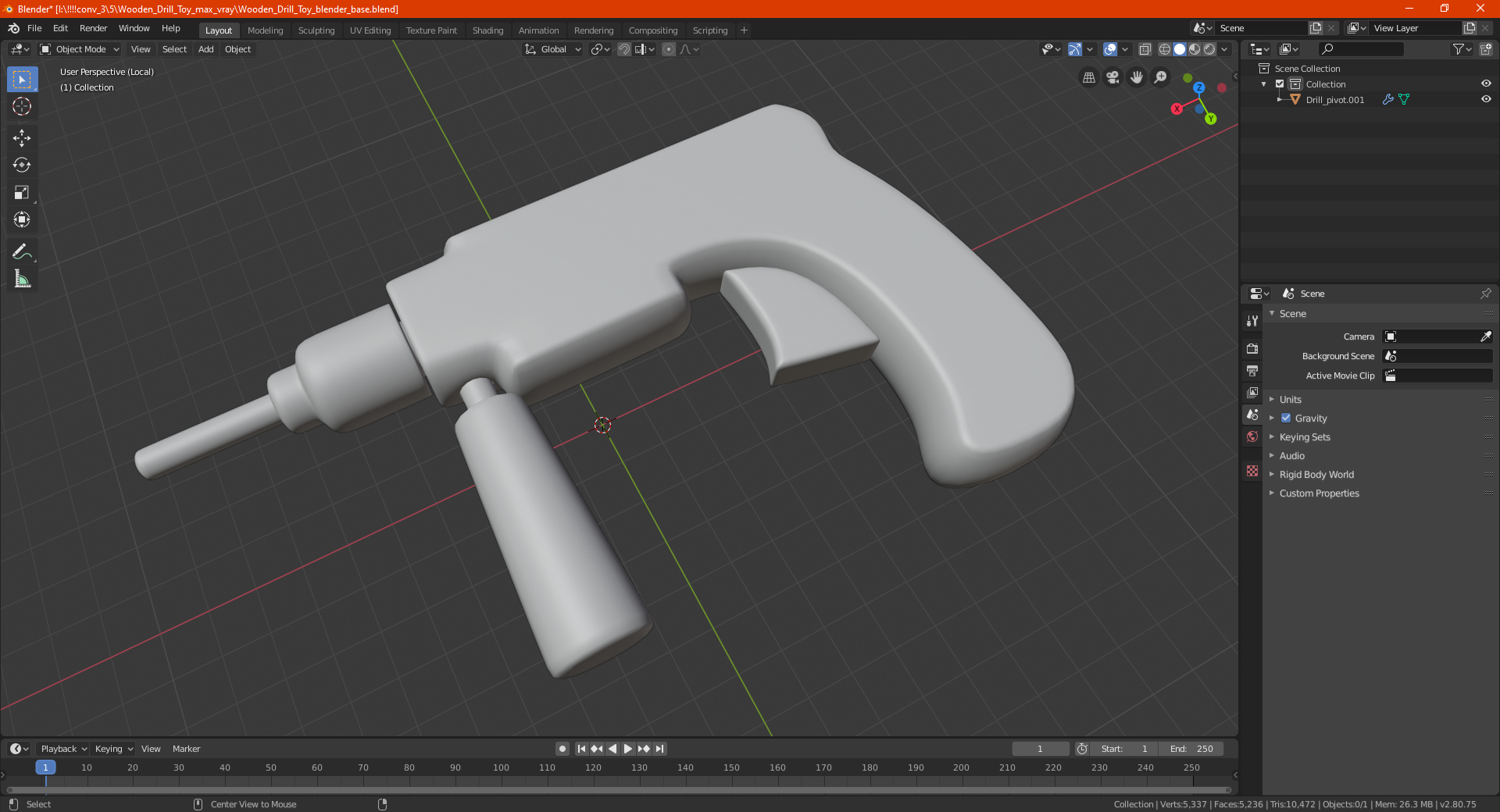Open the Render menu
The height and width of the screenshot is (812, 1500).
pos(93,28)
